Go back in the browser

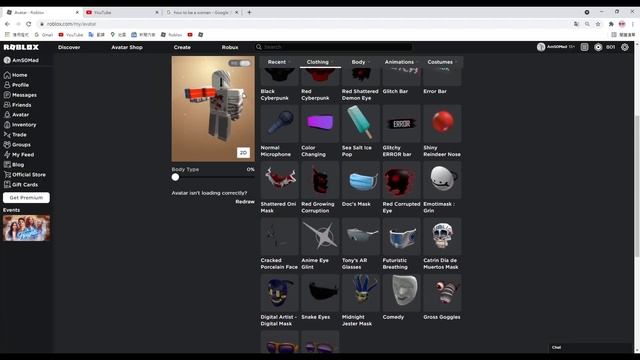click(x=7, y=24)
